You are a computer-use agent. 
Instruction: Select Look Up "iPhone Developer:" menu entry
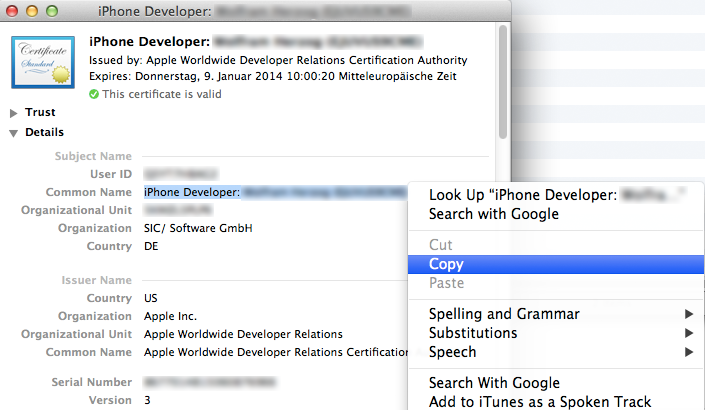pyautogui.click(x=556, y=195)
